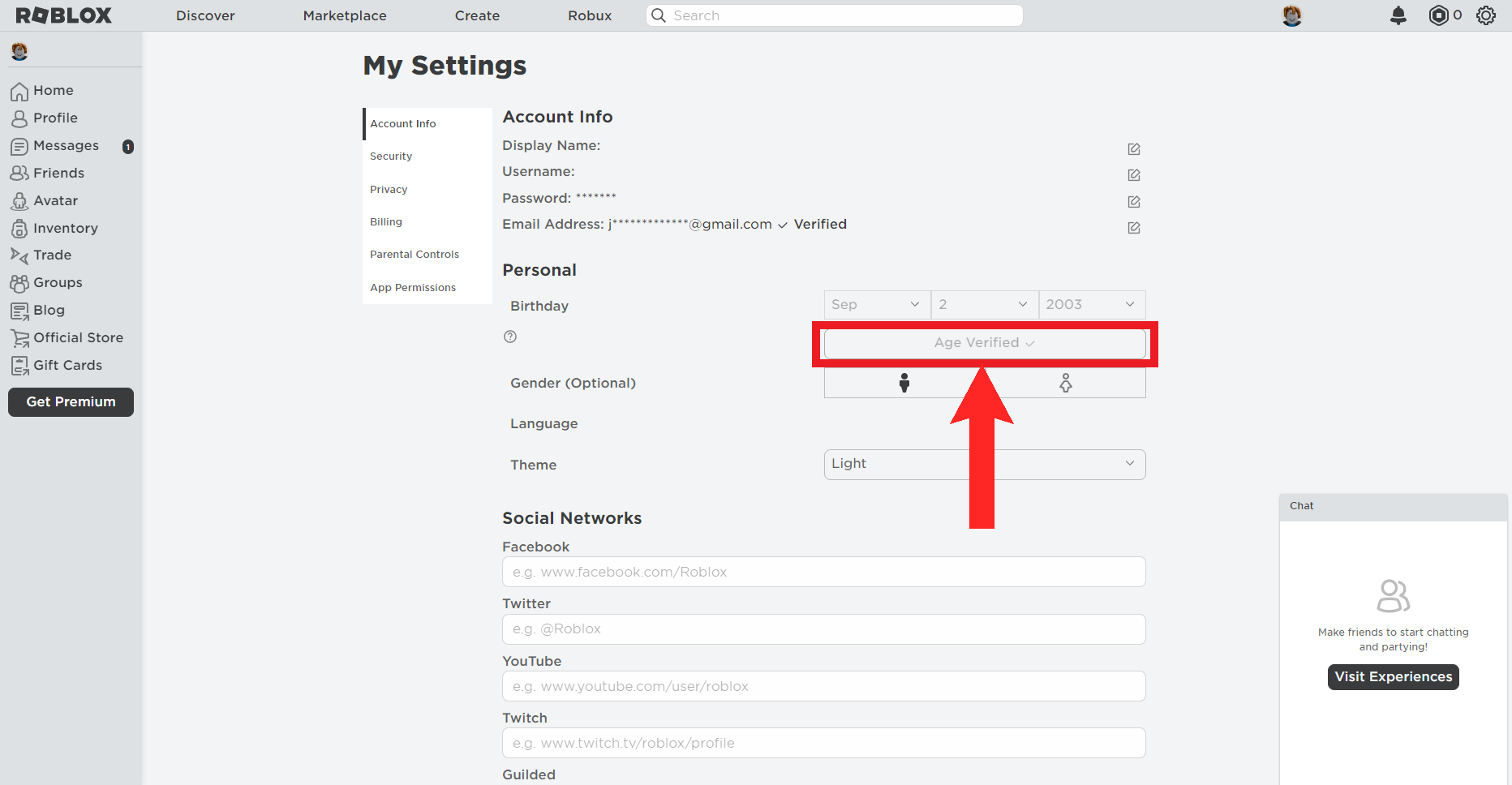Edit the Display Name
The height and width of the screenshot is (785, 1512).
[x=1134, y=149]
